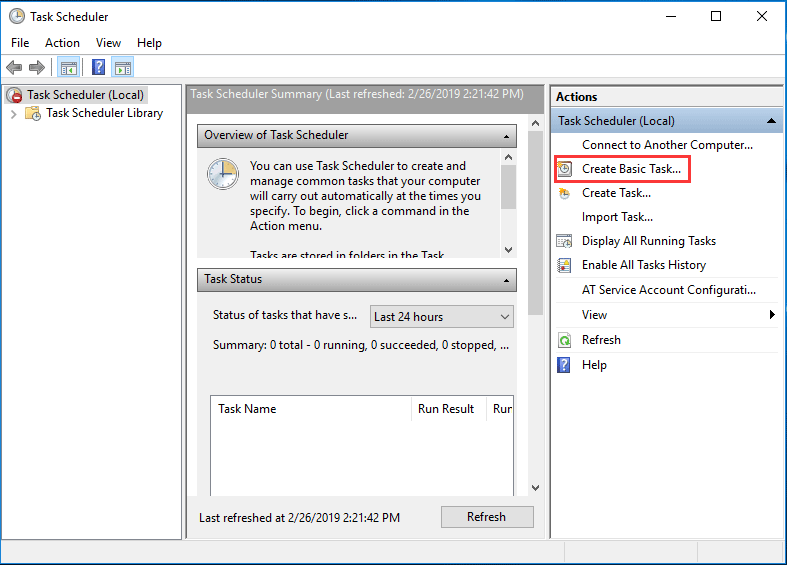
Task: Open the Action menu
Action: (x=62, y=43)
